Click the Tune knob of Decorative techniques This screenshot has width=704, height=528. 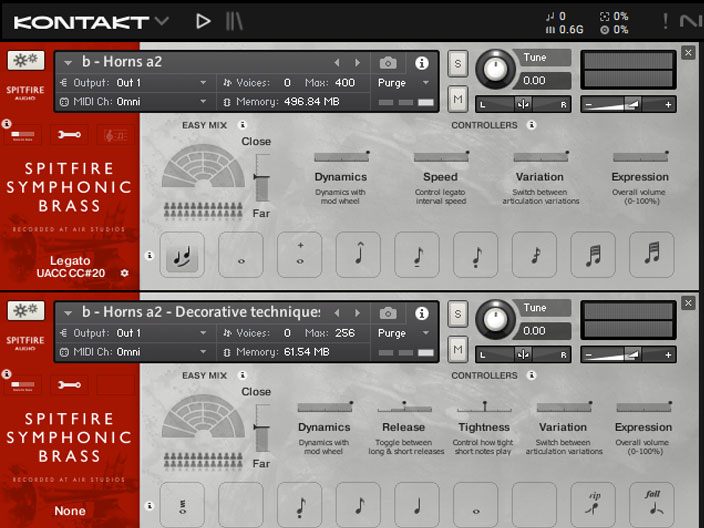(x=495, y=320)
